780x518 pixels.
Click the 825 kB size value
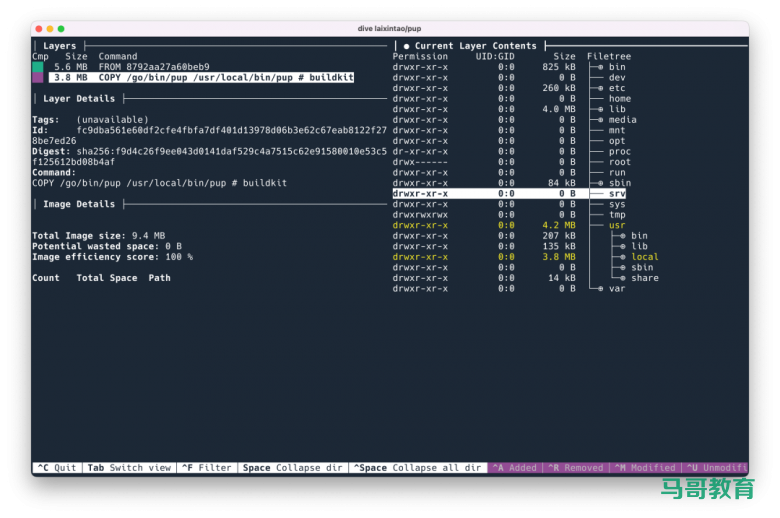[x=559, y=67]
